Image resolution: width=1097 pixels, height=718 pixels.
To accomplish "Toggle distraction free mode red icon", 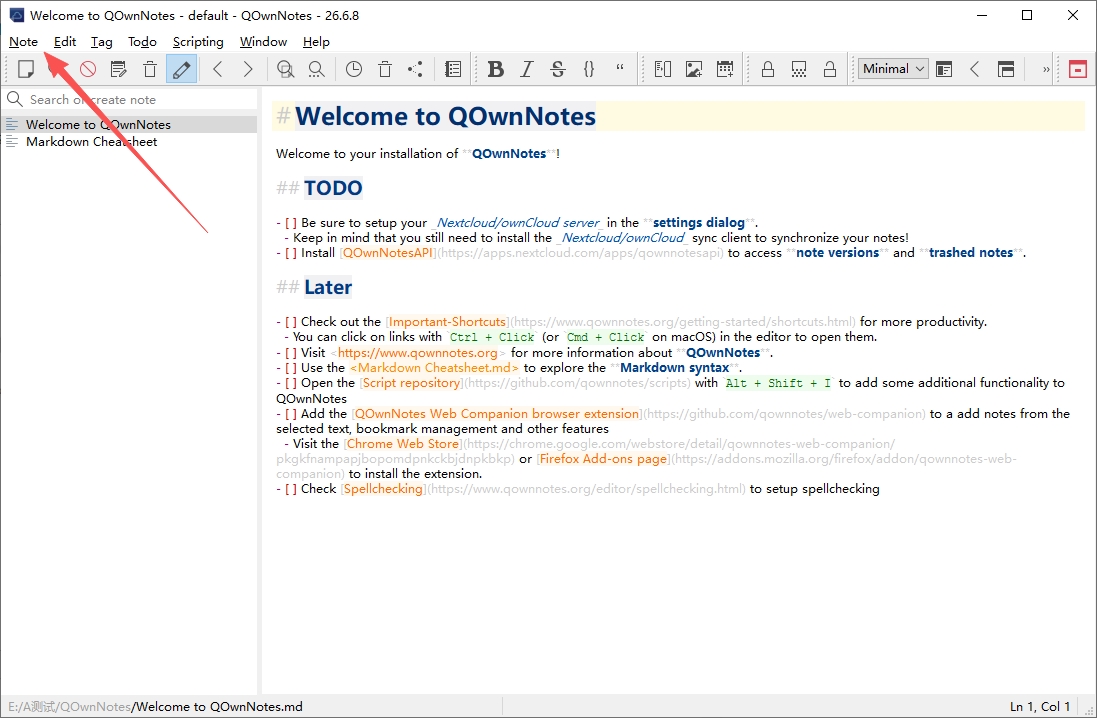I will pyautogui.click(x=1077, y=69).
